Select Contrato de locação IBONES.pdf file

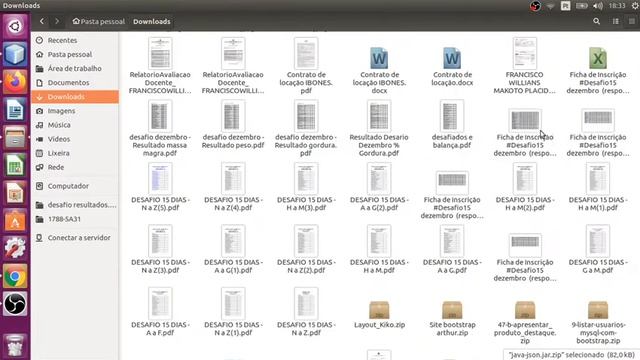click(x=306, y=66)
